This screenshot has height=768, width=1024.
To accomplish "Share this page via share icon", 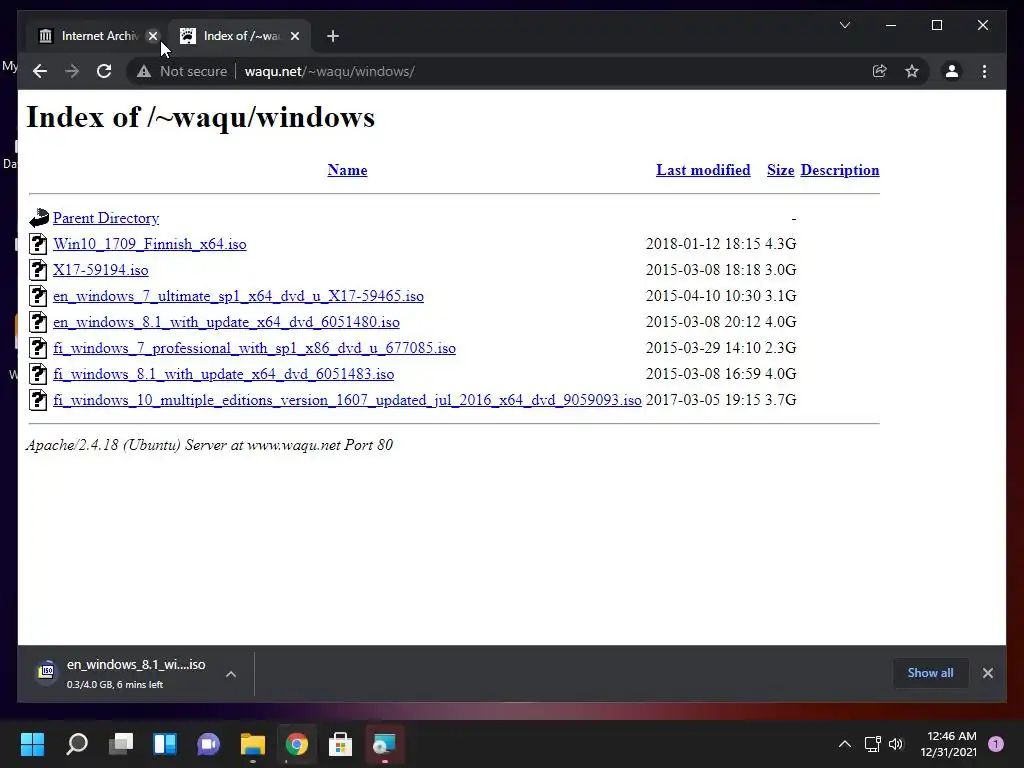I will click(880, 71).
